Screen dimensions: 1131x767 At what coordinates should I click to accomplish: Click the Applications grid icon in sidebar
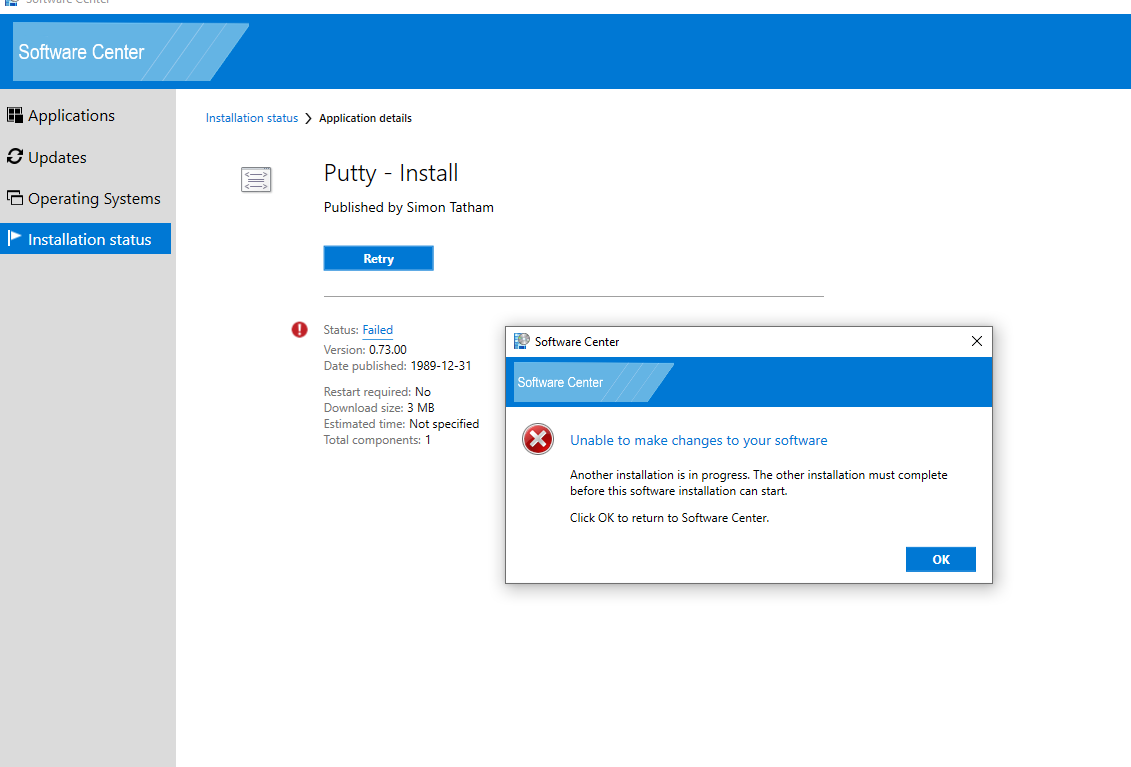pyautogui.click(x=14, y=115)
